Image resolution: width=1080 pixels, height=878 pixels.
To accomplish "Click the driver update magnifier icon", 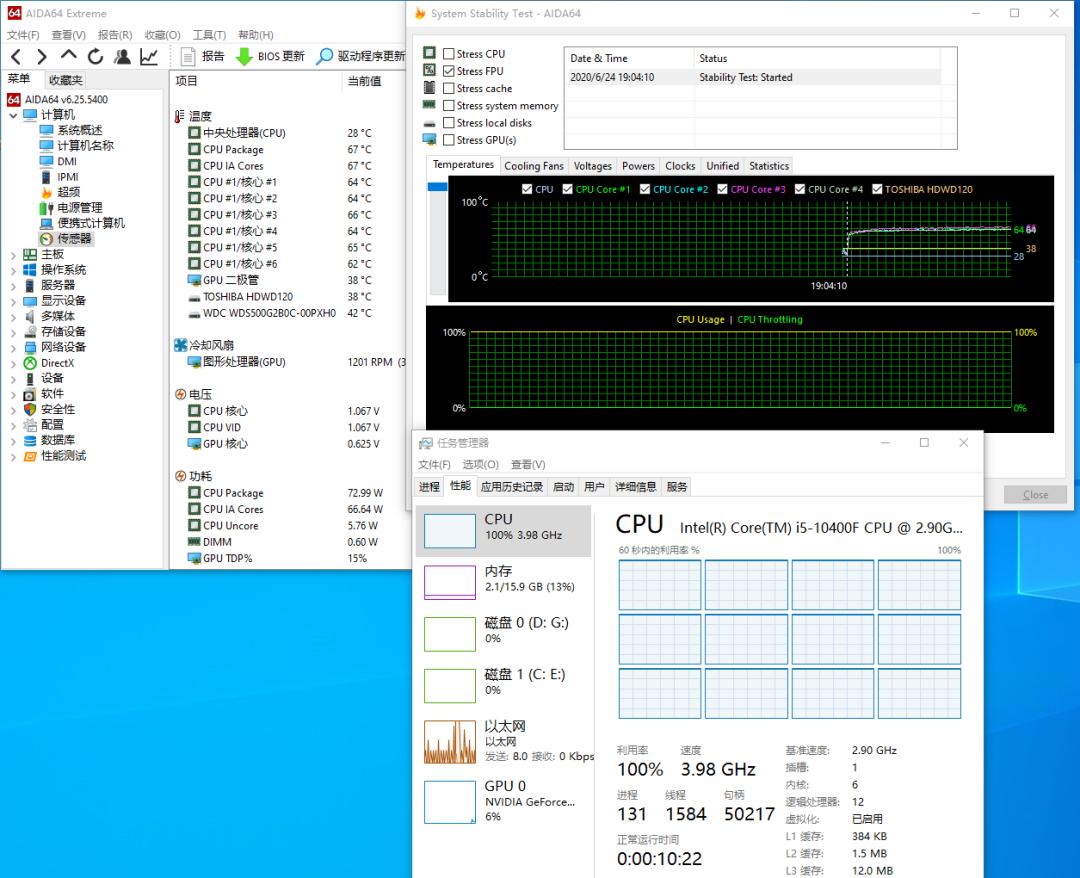I will coord(325,57).
